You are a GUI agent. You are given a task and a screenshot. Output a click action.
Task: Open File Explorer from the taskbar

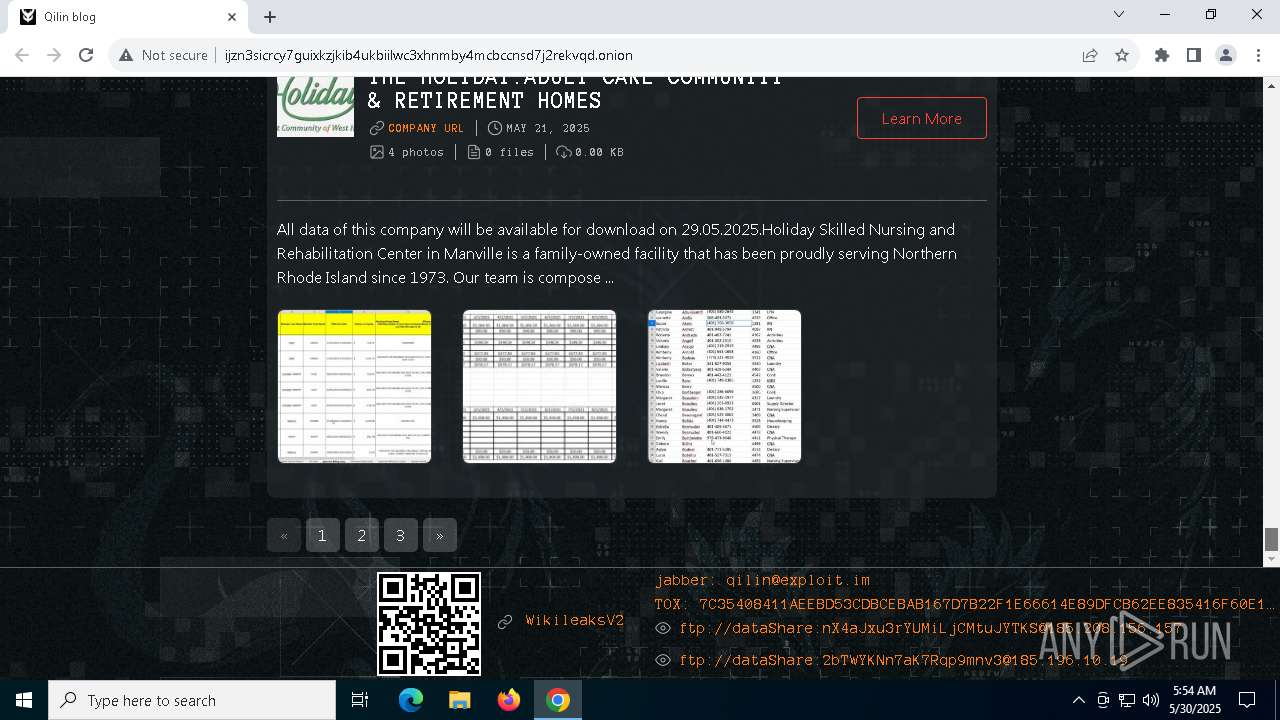pyautogui.click(x=459, y=700)
